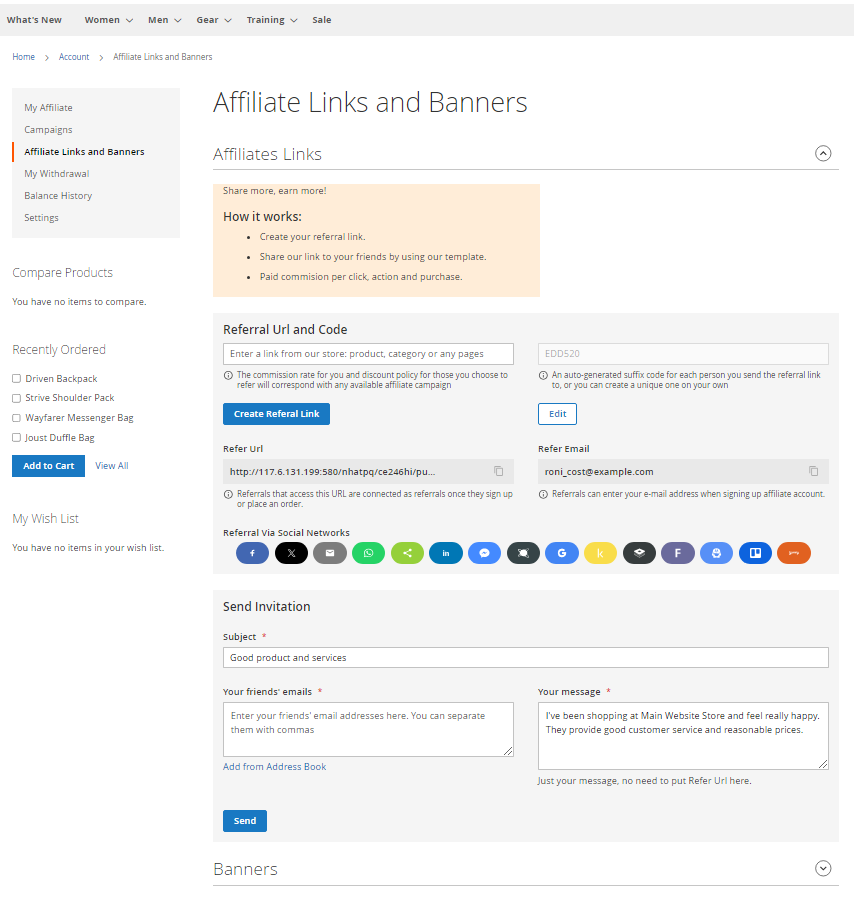Select the Joust Duffle Bag checkbox
The width and height of the screenshot is (854, 898).
[16, 438]
